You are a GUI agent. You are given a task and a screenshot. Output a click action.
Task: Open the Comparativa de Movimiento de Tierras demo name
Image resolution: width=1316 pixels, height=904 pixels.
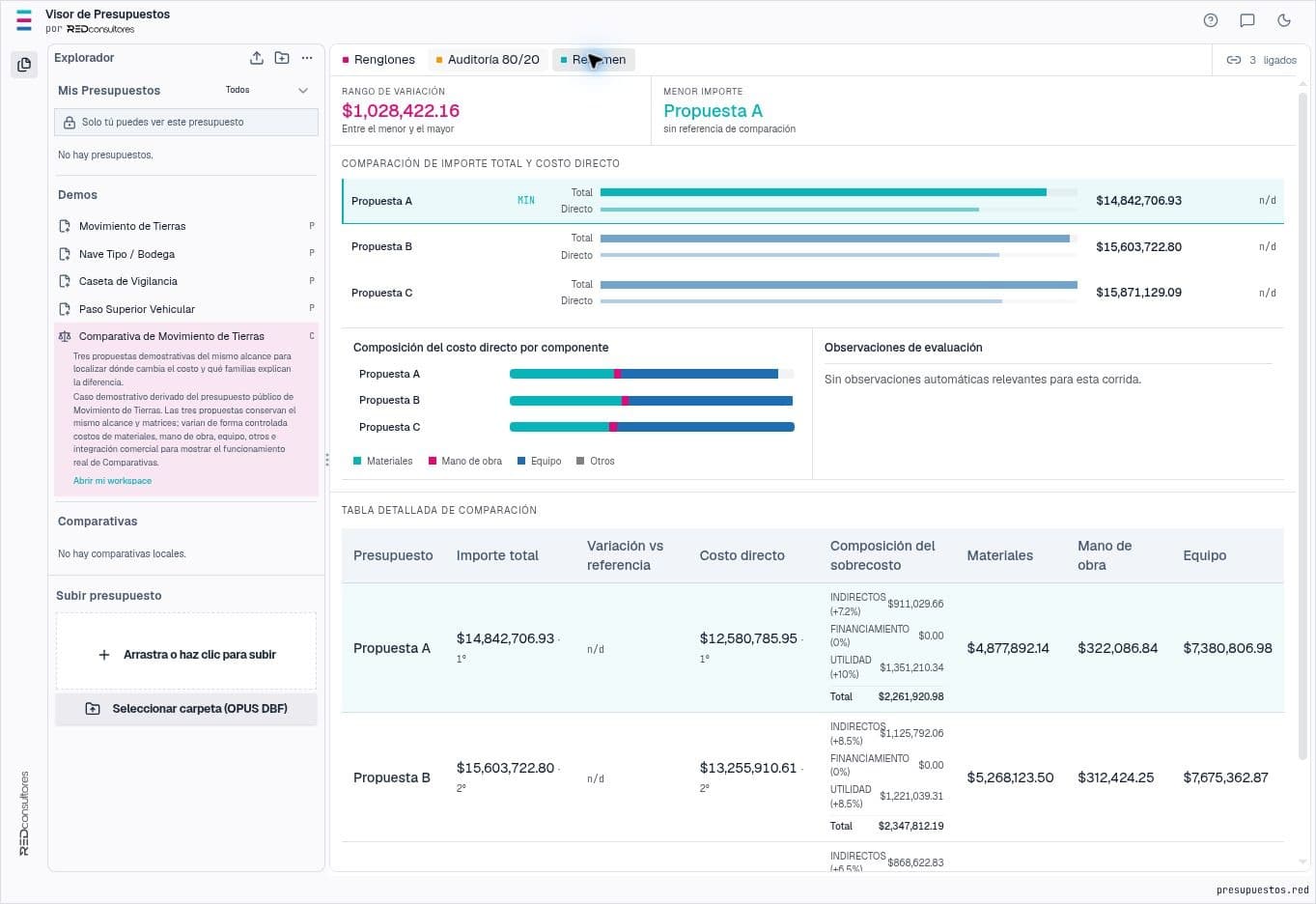point(172,336)
